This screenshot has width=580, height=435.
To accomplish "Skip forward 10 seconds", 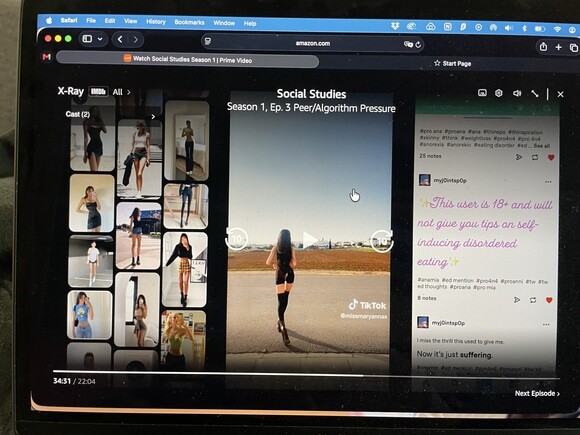I will point(382,241).
